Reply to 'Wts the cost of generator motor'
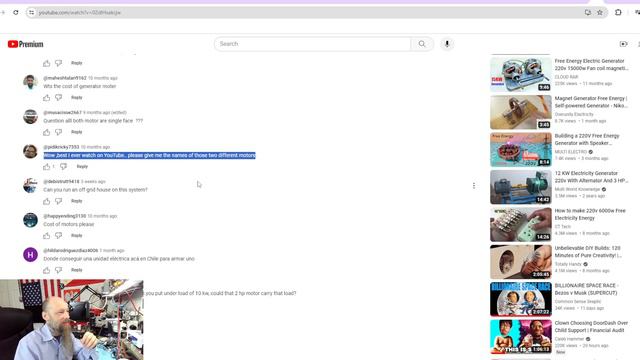Image resolution: width=640 pixels, height=360 pixels. coord(77,98)
